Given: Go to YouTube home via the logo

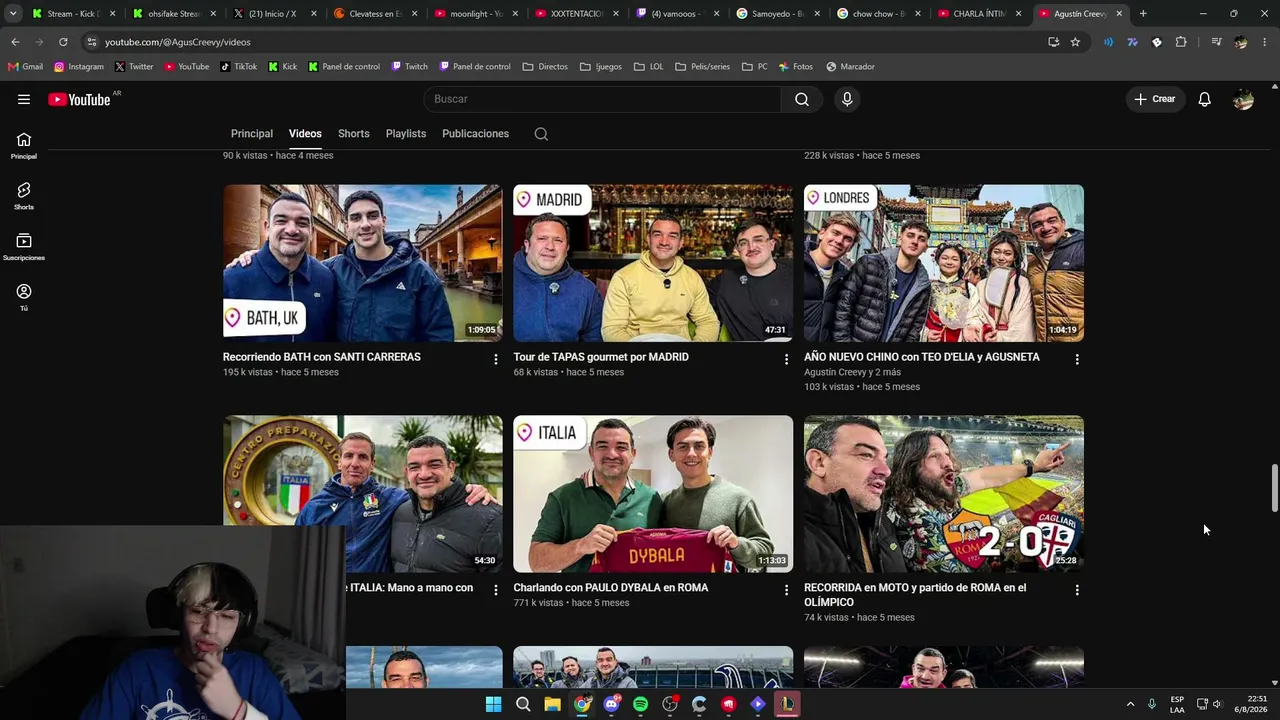Looking at the screenshot, I should tap(79, 99).
